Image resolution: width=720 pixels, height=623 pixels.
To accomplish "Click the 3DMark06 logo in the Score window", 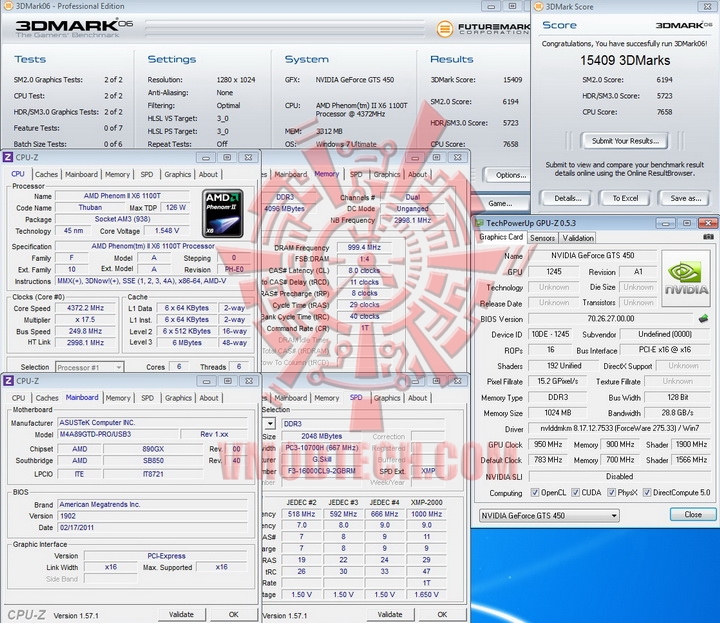I will click(684, 25).
